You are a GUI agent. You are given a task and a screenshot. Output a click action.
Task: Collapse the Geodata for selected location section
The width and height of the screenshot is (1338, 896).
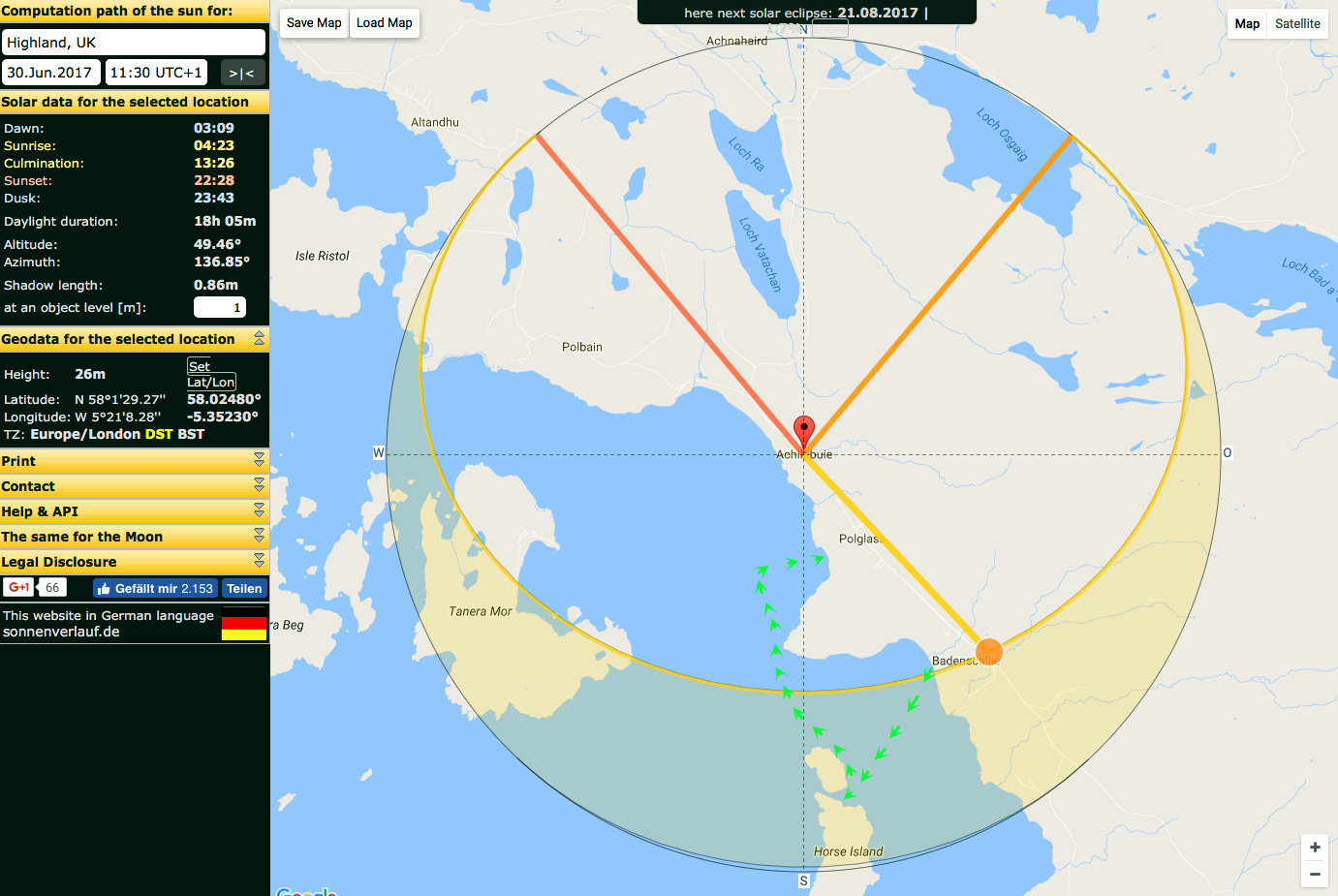point(259,338)
